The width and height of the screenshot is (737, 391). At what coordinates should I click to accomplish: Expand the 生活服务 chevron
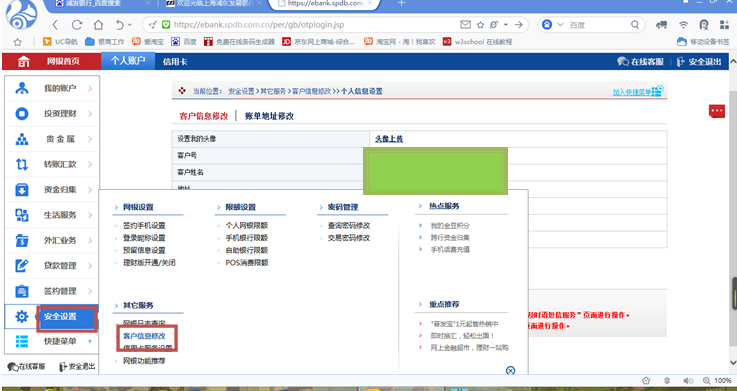click(x=90, y=215)
